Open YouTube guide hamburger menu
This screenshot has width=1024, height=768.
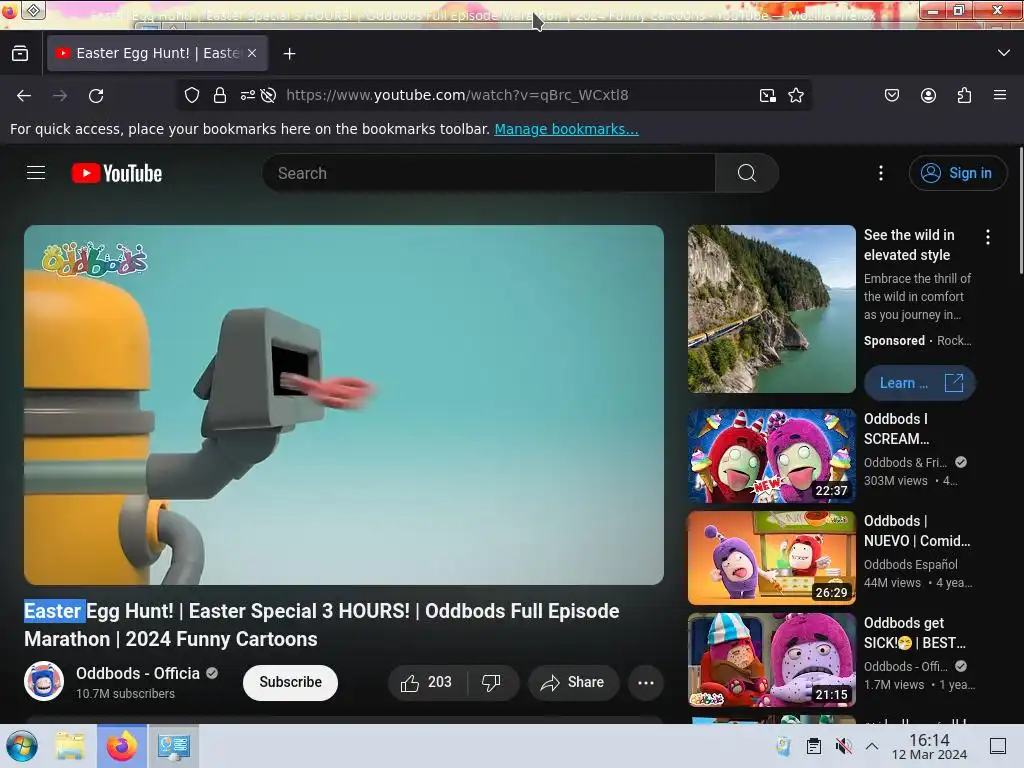36,173
